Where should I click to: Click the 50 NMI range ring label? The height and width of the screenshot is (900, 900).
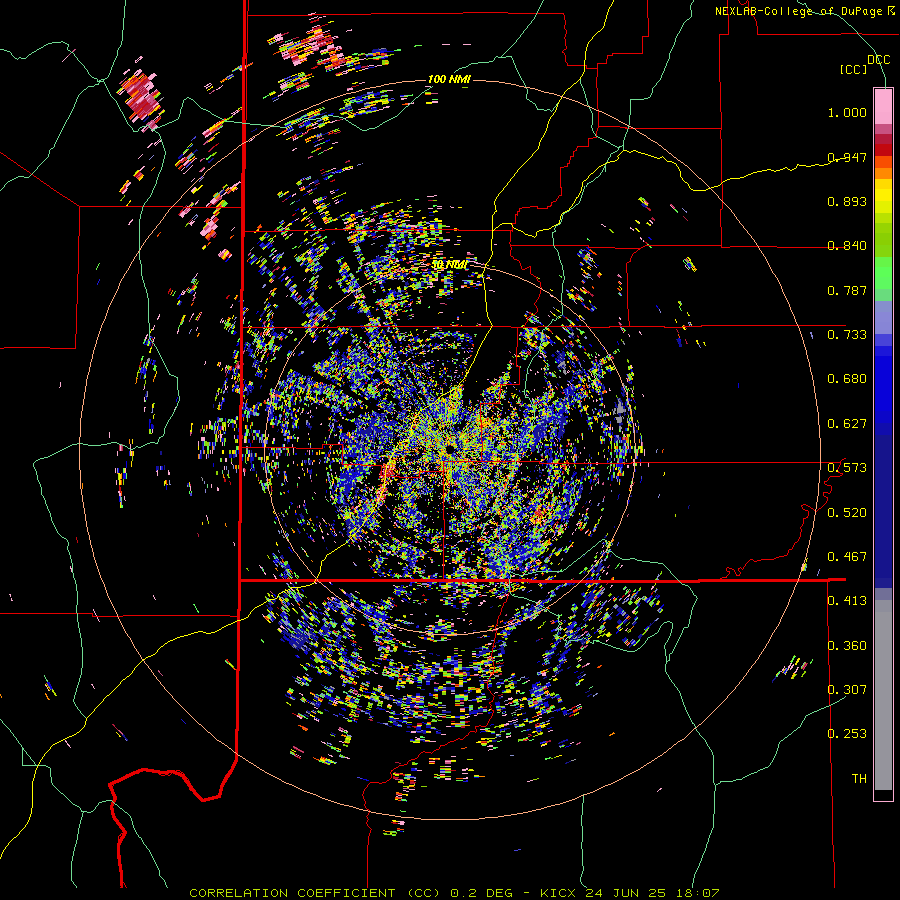tap(449, 265)
